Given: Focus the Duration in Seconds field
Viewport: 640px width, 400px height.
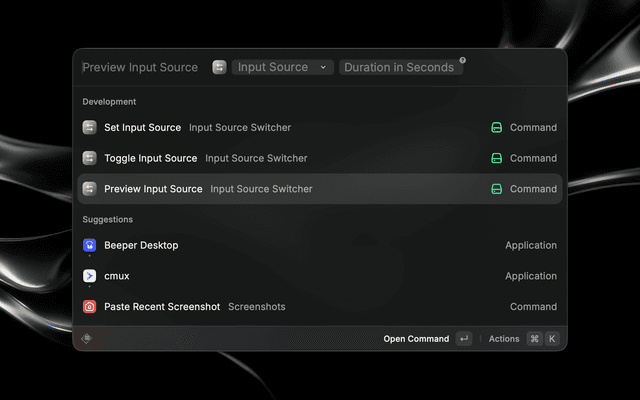Looking at the screenshot, I should point(398,67).
